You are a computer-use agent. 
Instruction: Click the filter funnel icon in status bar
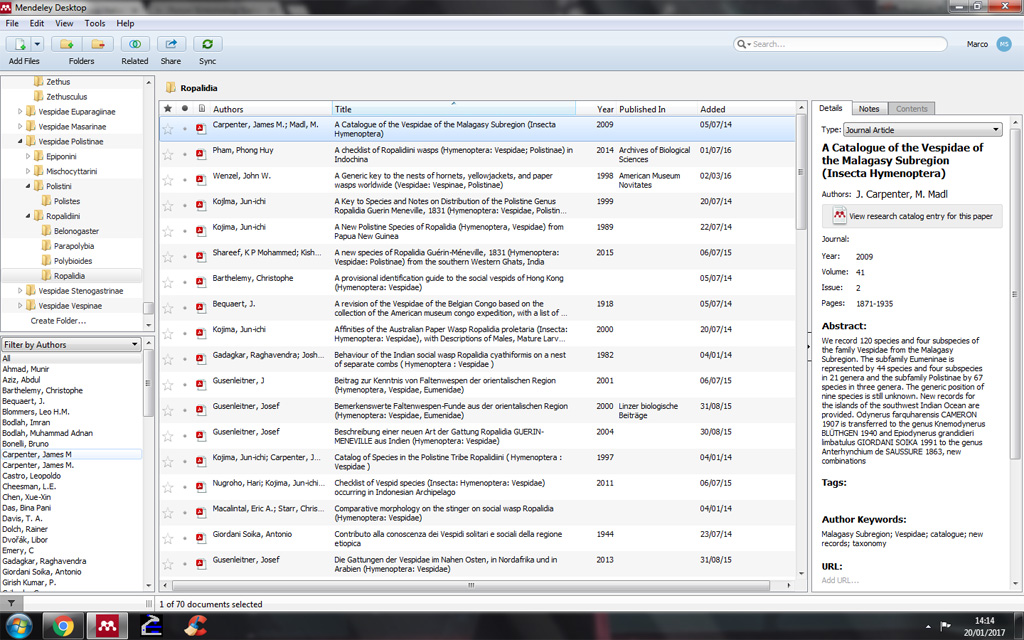(x=11, y=604)
